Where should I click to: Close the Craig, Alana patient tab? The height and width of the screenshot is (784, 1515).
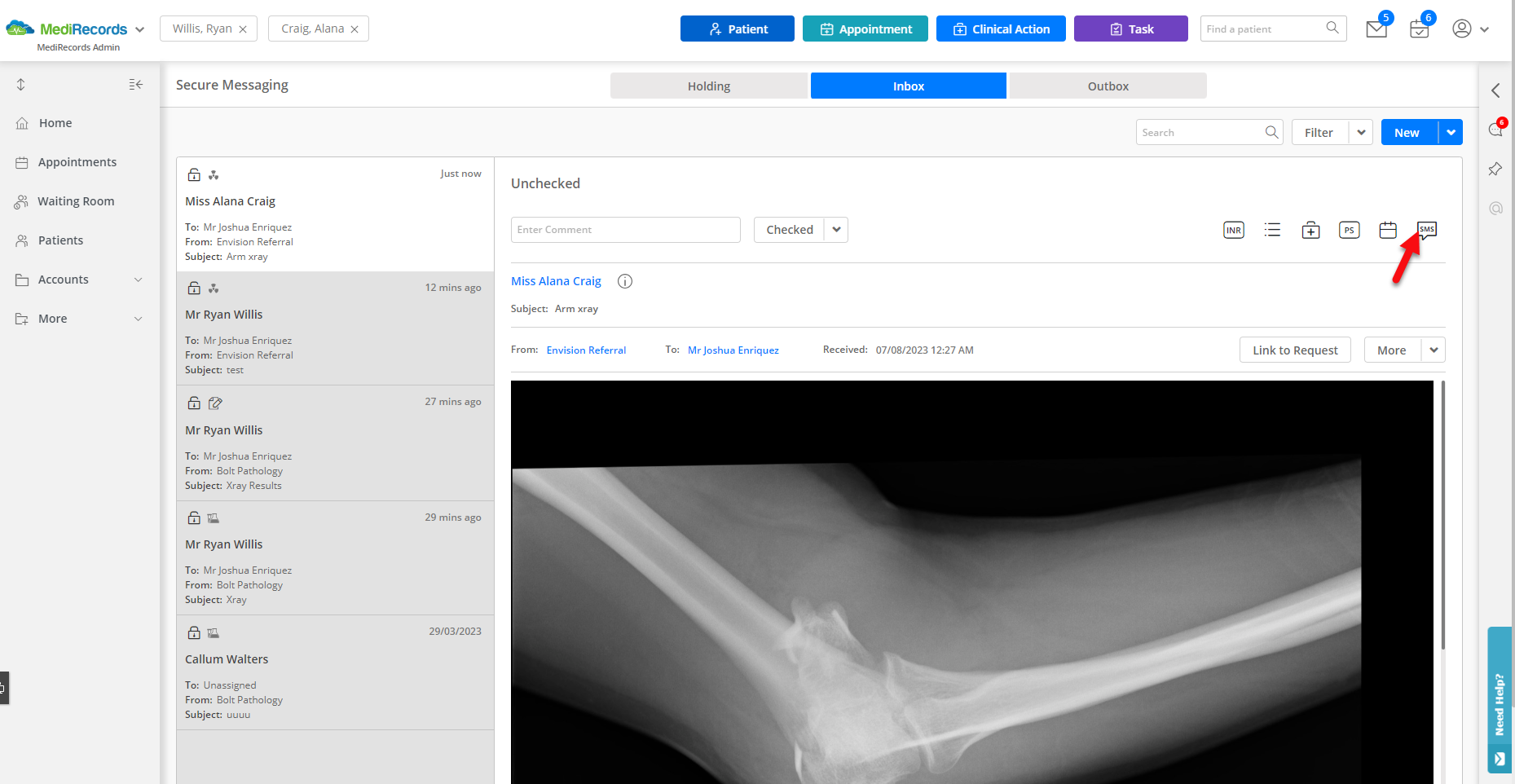click(355, 29)
